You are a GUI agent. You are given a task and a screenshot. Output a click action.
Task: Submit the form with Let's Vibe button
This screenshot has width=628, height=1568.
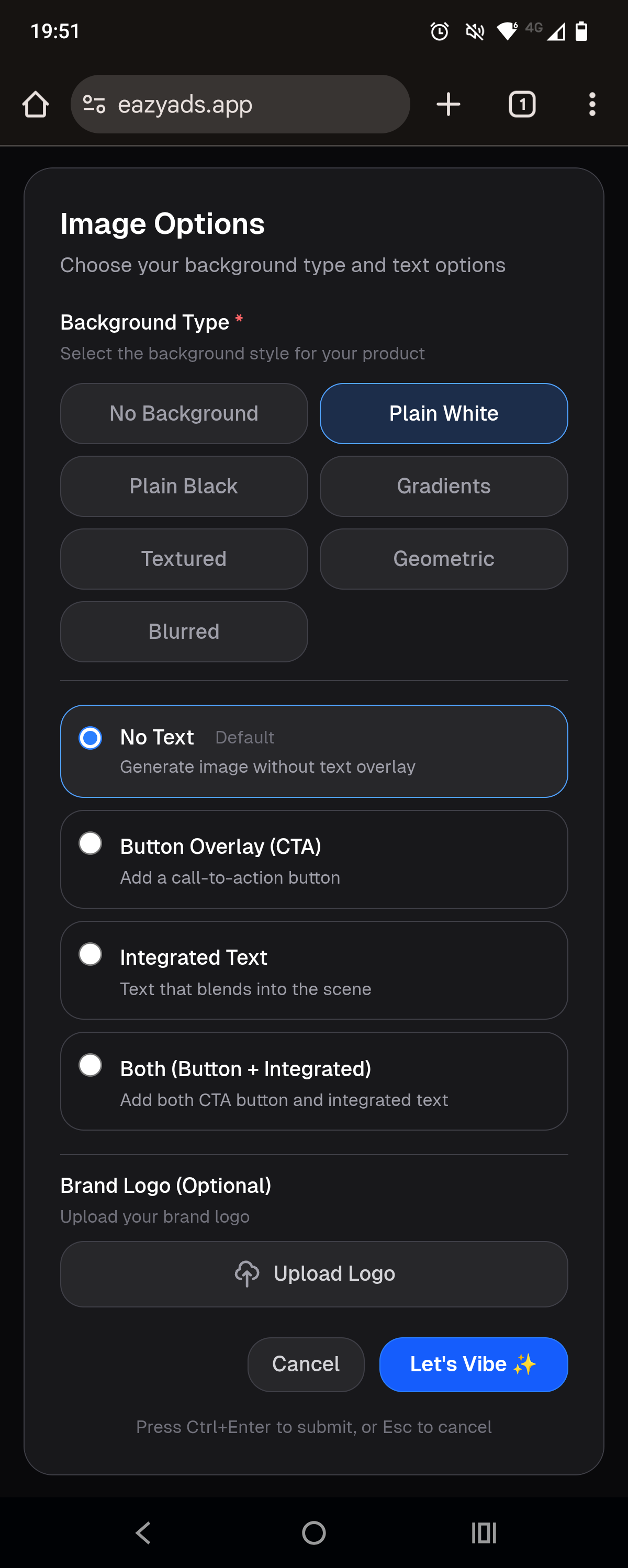point(473,1364)
